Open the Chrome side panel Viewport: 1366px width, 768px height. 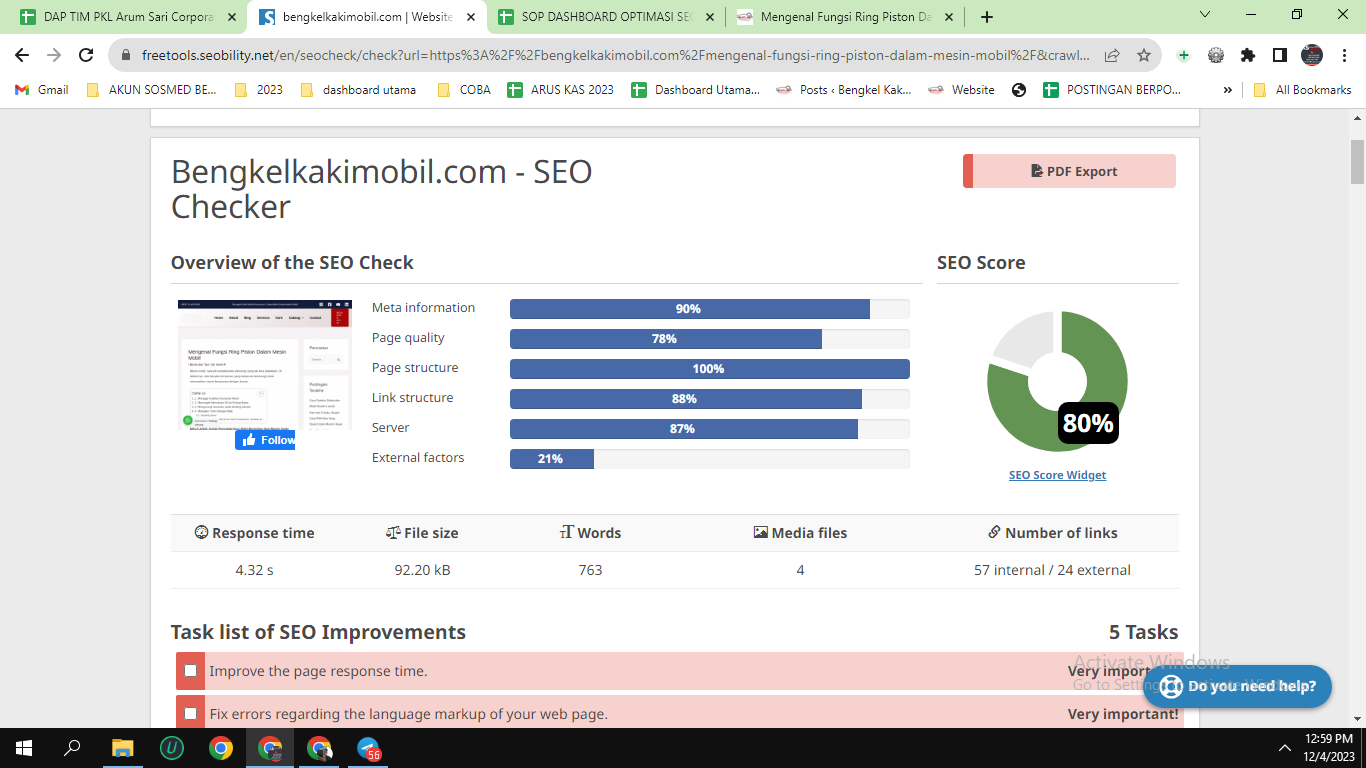1280,55
